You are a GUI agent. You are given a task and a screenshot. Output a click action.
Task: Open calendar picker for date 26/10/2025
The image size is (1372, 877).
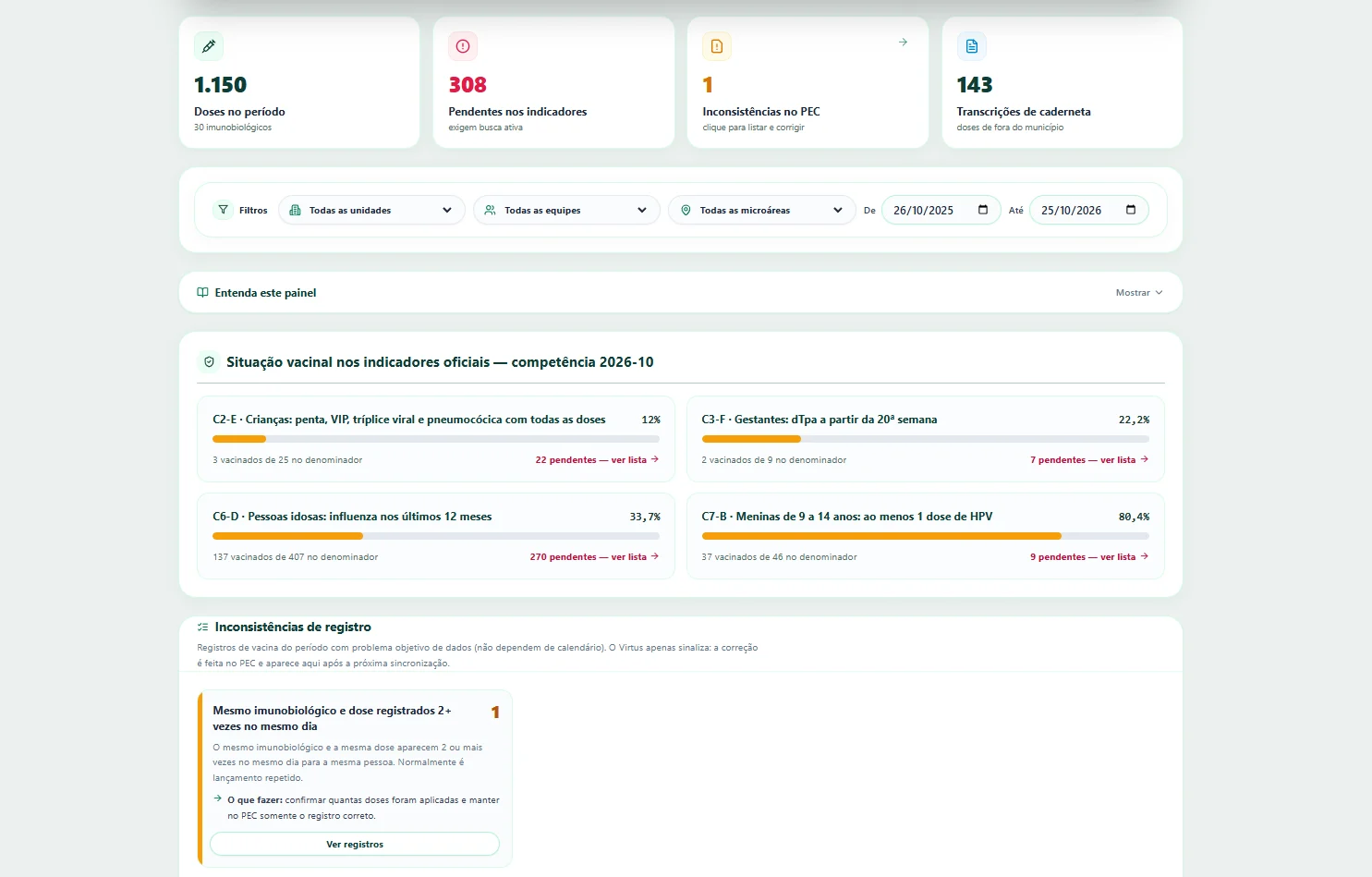pyautogui.click(x=983, y=210)
